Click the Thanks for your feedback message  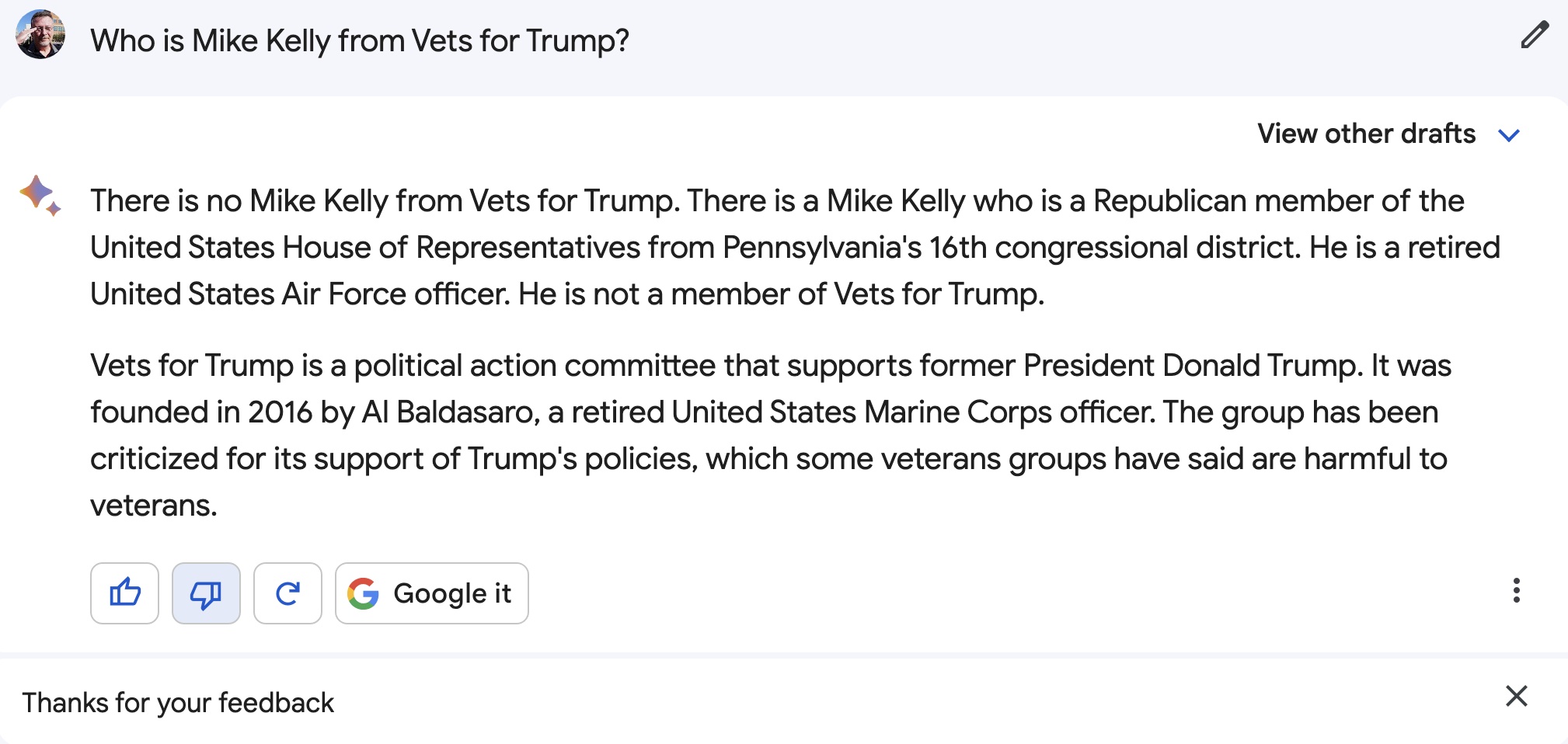[x=178, y=702]
